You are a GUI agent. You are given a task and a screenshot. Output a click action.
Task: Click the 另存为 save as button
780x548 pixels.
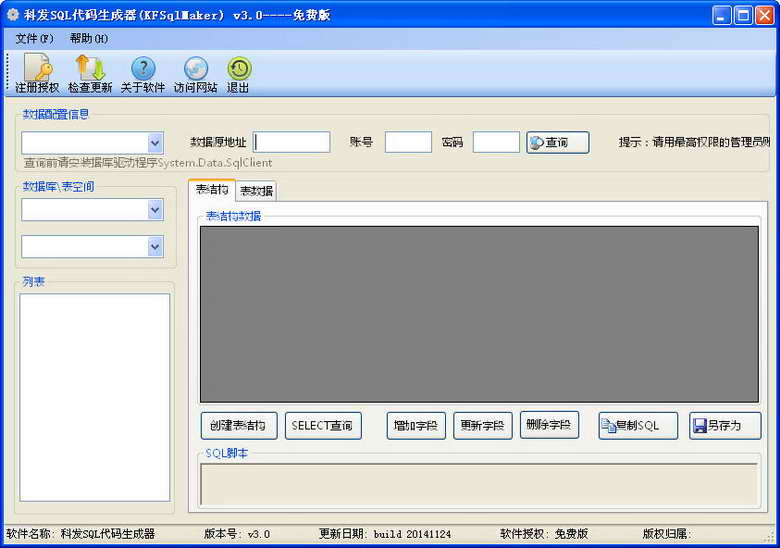(725, 426)
